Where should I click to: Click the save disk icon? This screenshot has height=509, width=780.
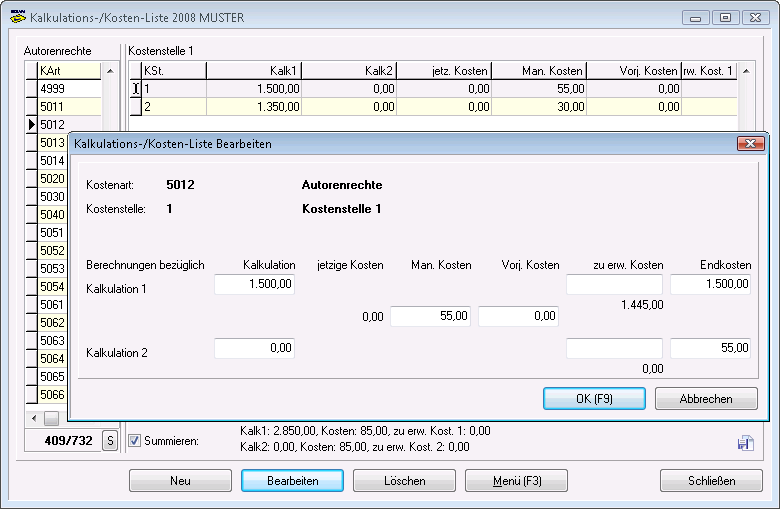coord(744,442)
